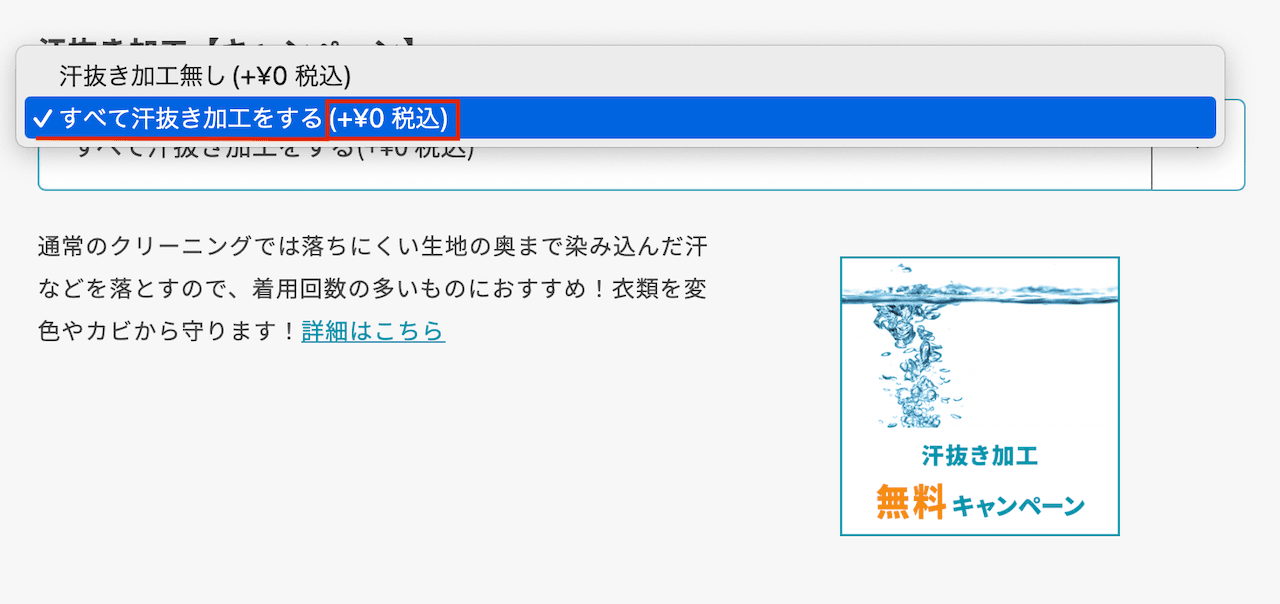The width and height of the screenshot is (1280, 604).
Task: Click the checkmark beside the selected option
Action: 41,117
